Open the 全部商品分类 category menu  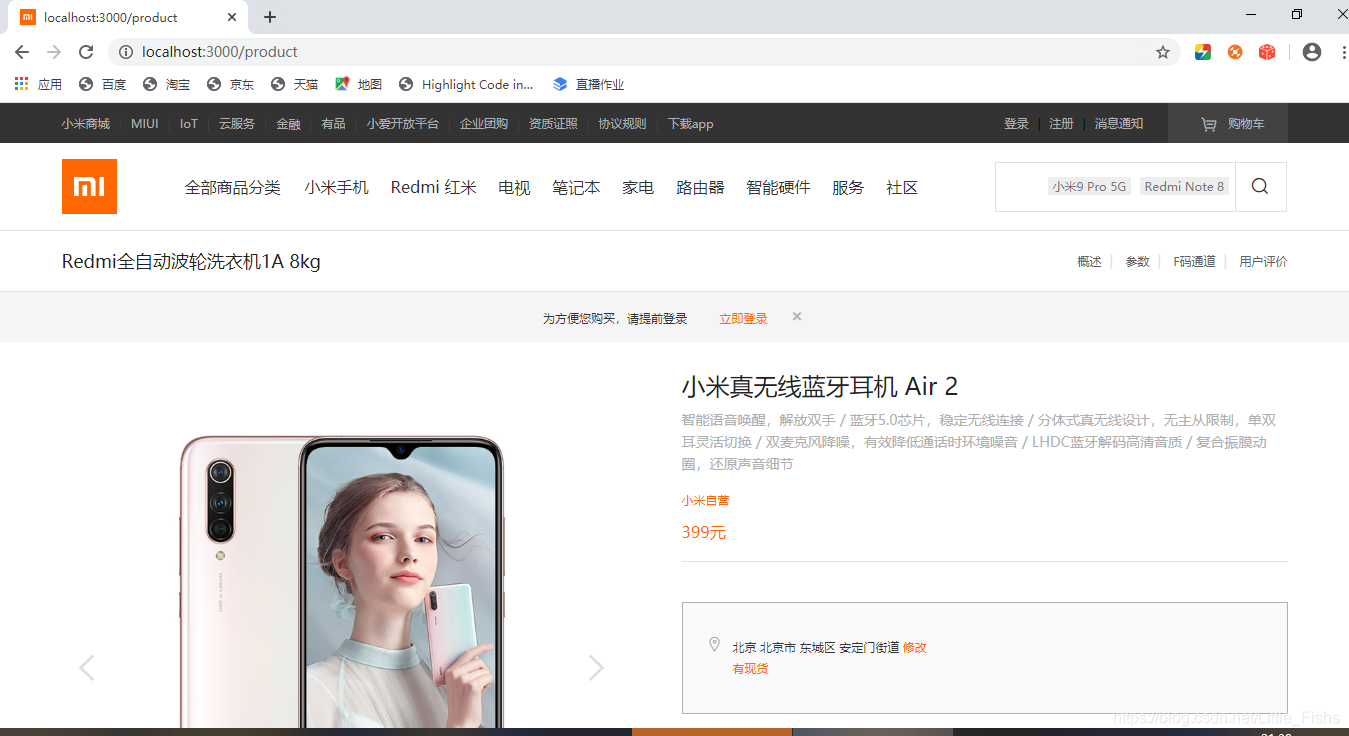pos(233,187)
